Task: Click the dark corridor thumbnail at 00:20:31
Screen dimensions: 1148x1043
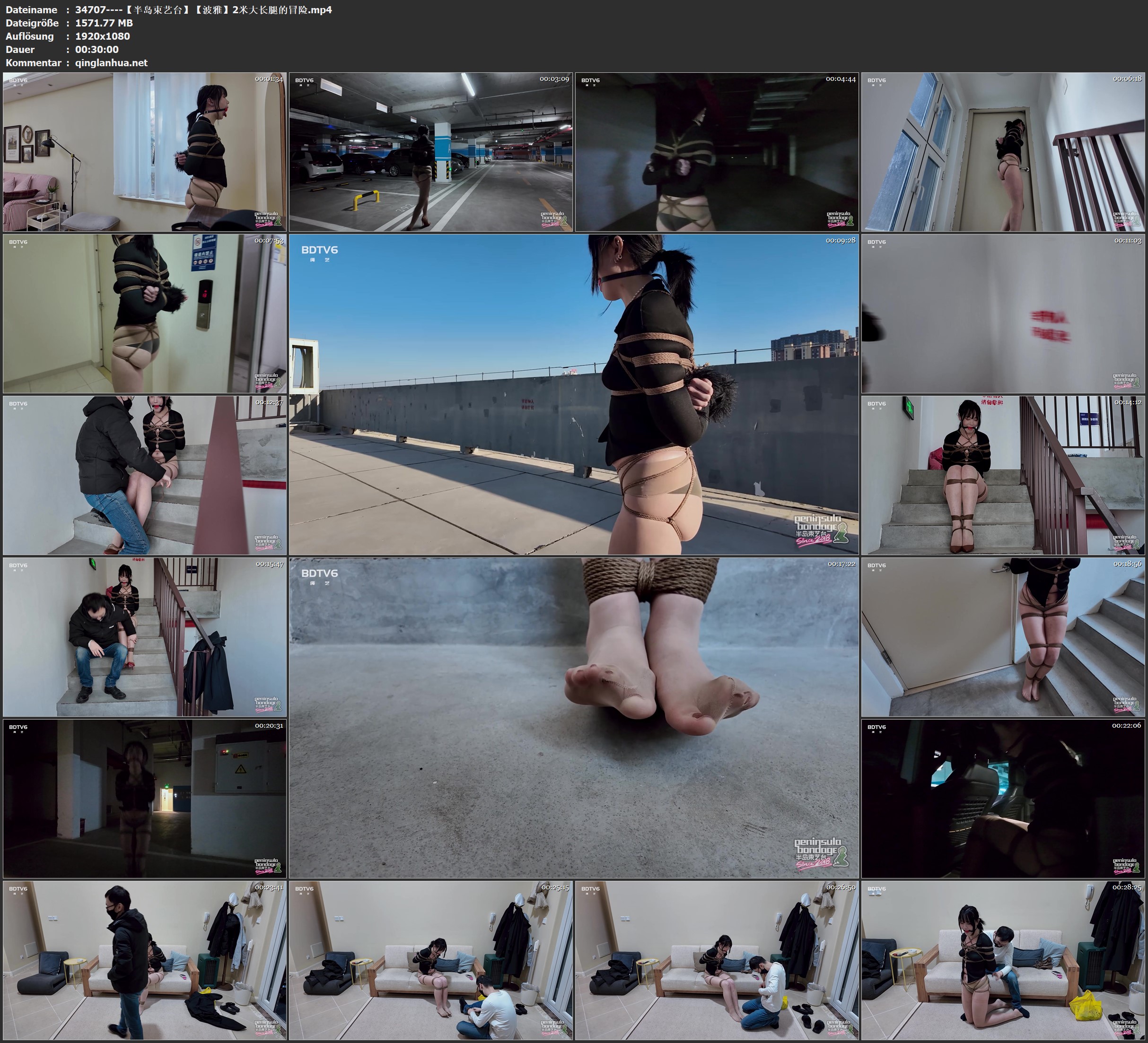Action: click(x=145, y=798)
